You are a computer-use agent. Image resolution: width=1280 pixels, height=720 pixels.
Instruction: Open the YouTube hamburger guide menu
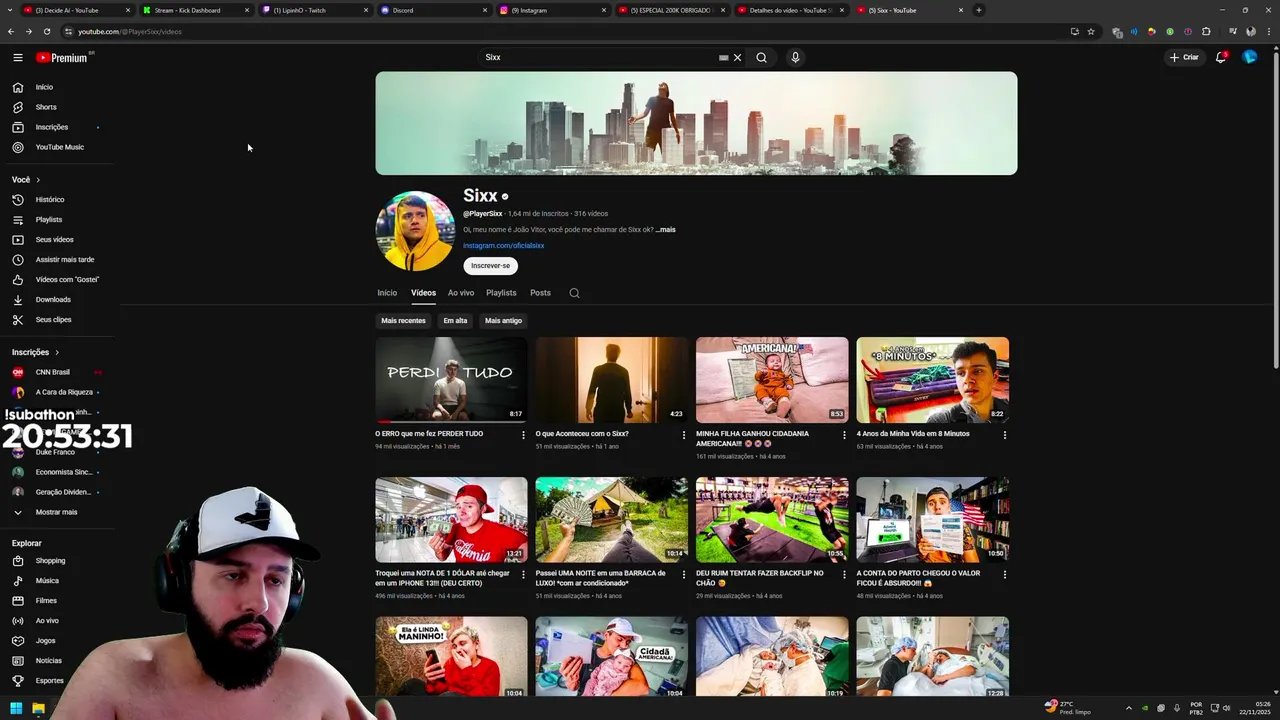17,57
